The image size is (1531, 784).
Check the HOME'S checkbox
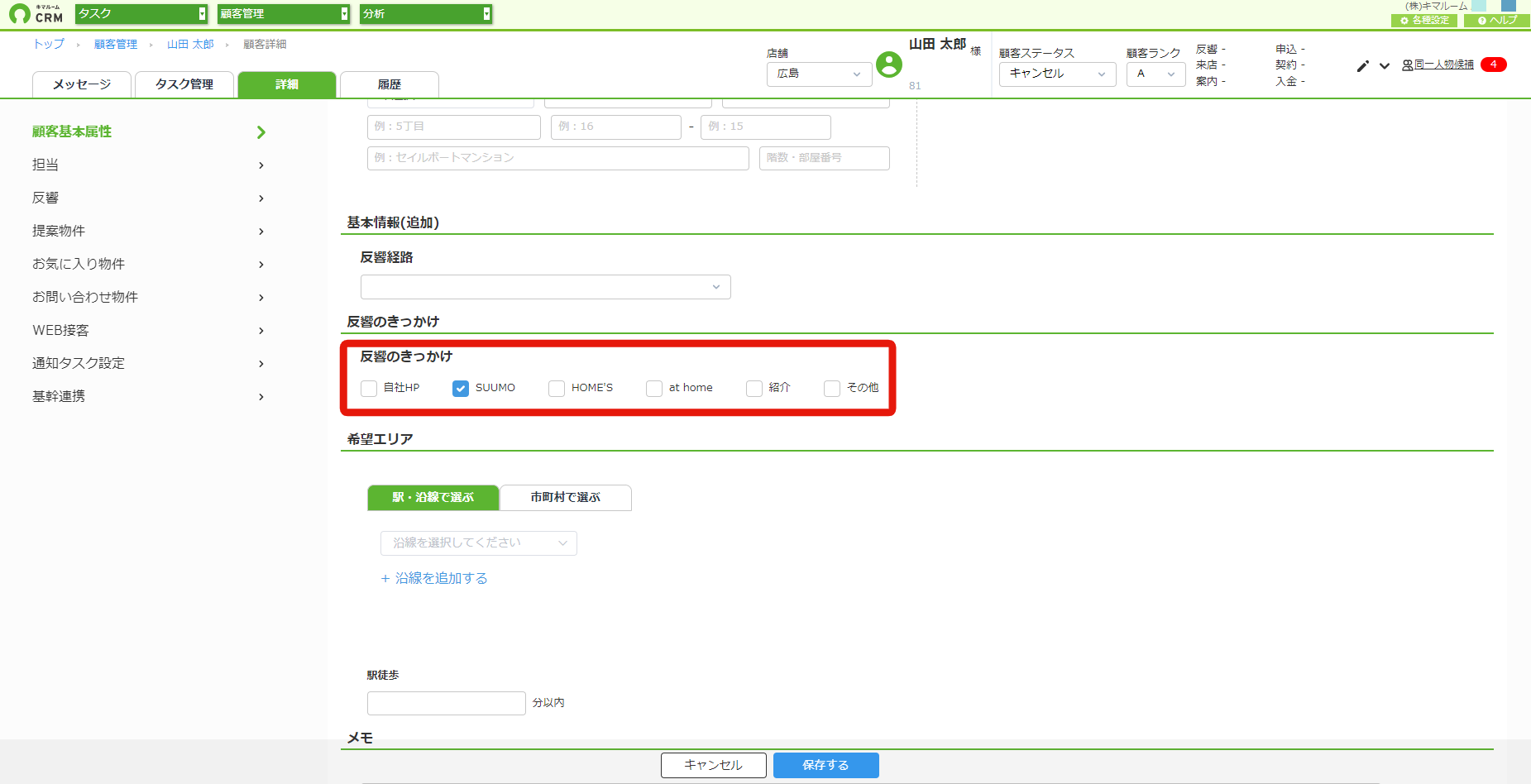point(557,388)
